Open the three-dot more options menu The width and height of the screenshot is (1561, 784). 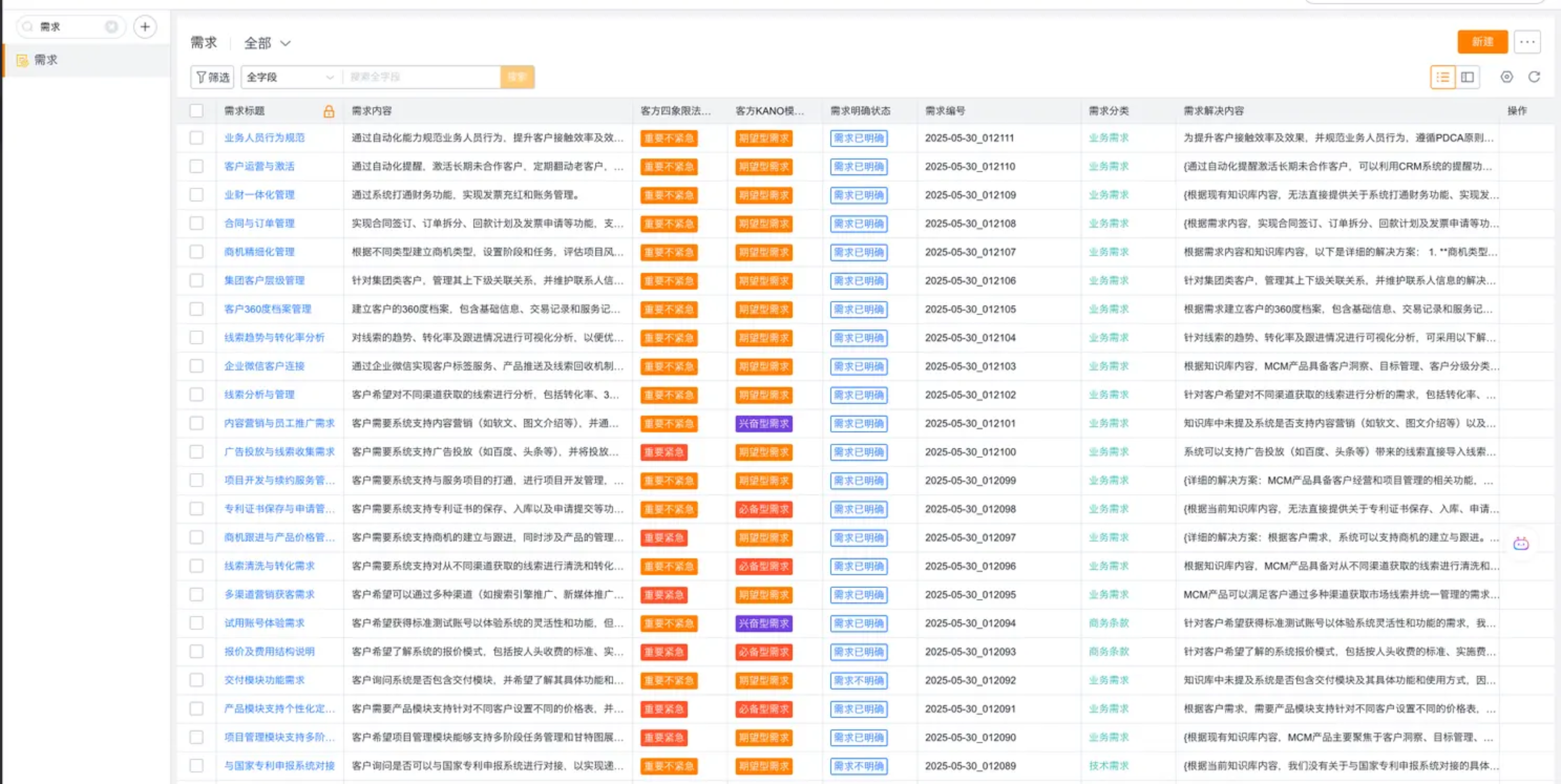point(1527,42)
